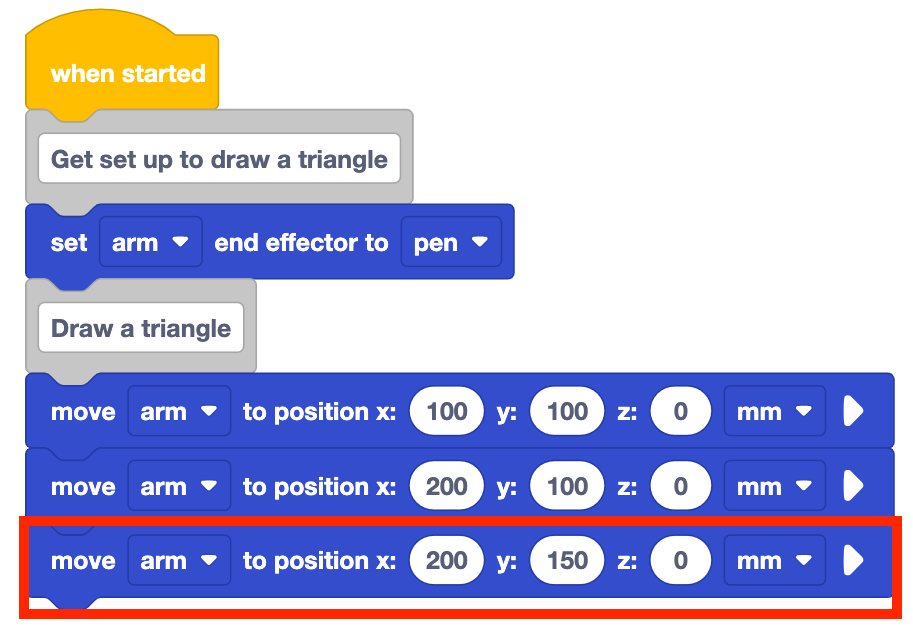
Task: Click the y value 150 field
Action: [x=568, y=561]
